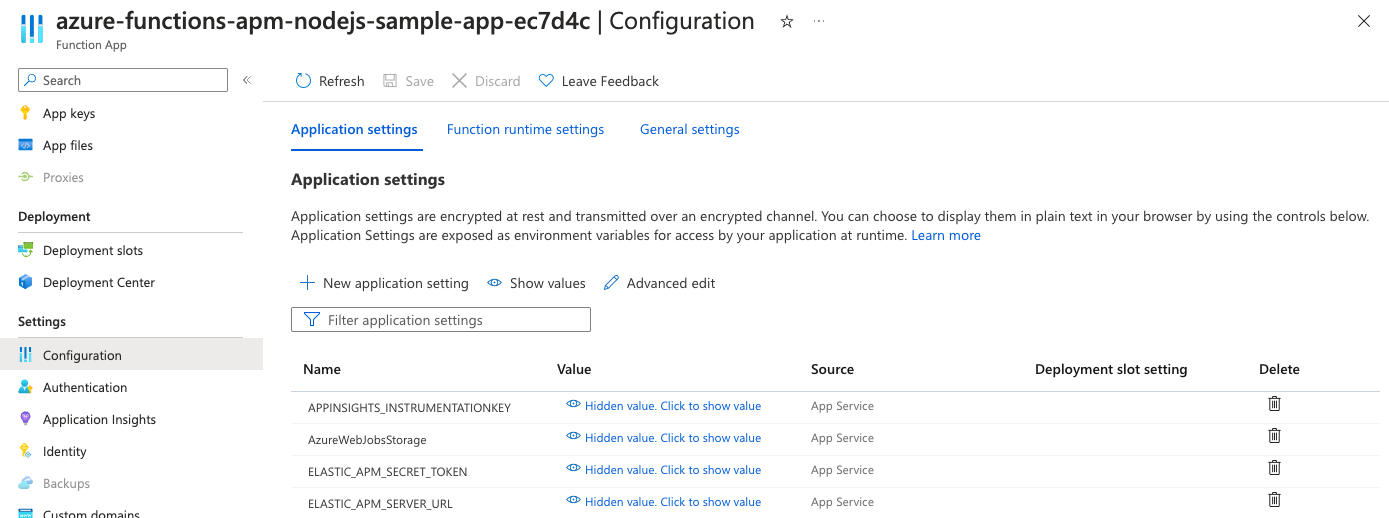Click the Filter application settings field
Image resolution: width=1389 pixels, height=518 pixels.
pyautogui.click(x=441, y=320)
